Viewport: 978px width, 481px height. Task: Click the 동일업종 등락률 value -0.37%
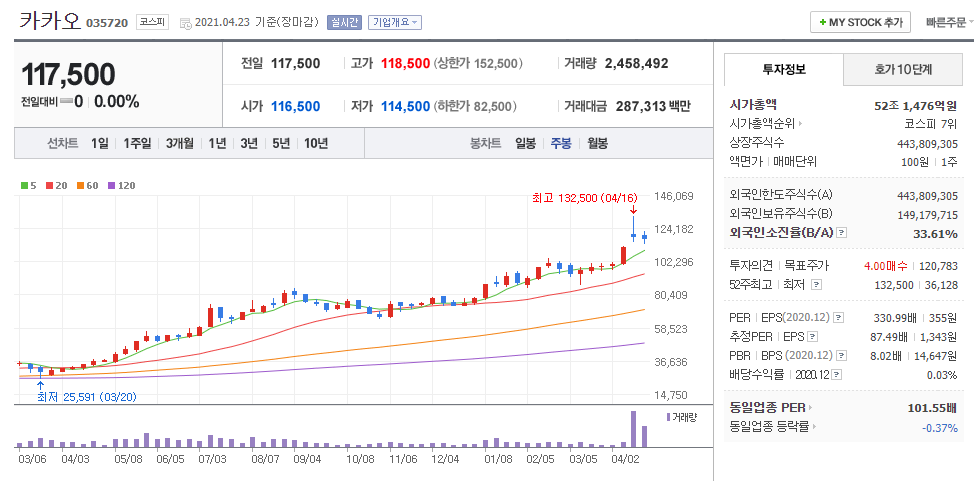click(x=940, y=427)
